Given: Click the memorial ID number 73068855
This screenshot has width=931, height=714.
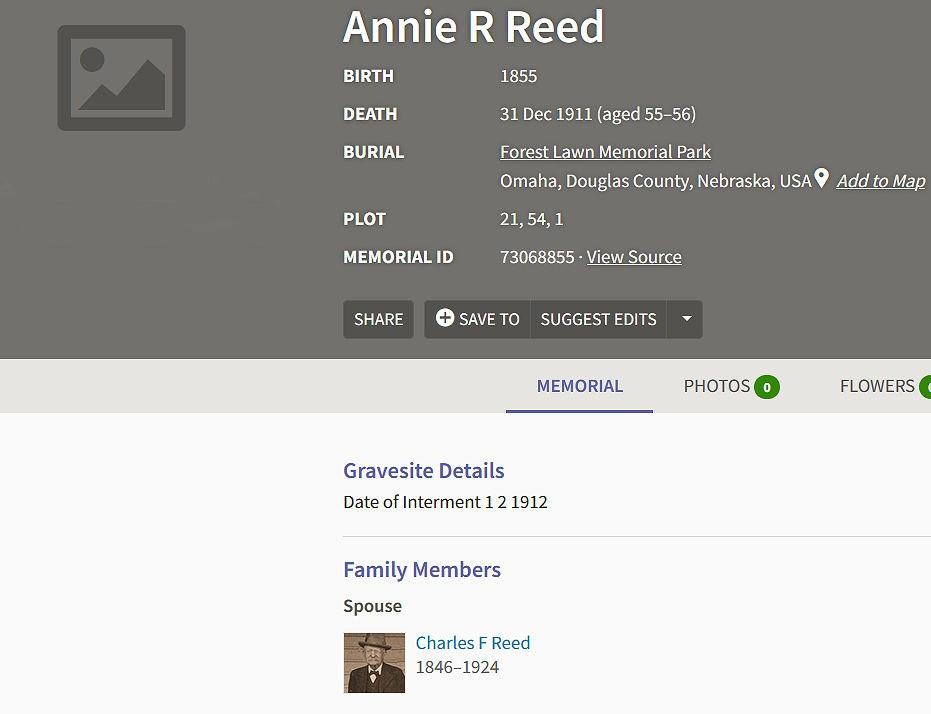Looking at the screenshot, I should 537,257.
